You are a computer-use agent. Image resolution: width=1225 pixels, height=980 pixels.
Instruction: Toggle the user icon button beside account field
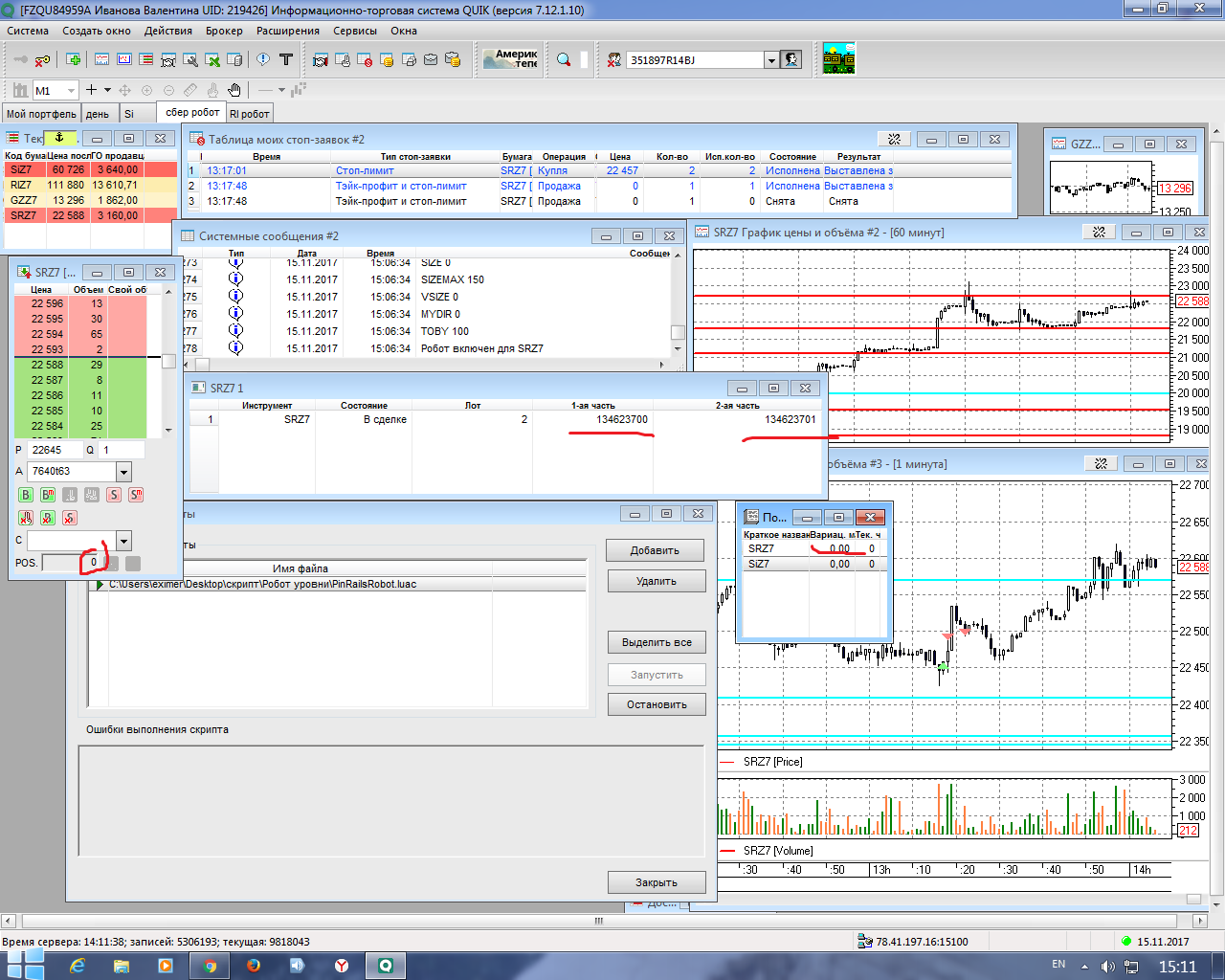(791, 59)
